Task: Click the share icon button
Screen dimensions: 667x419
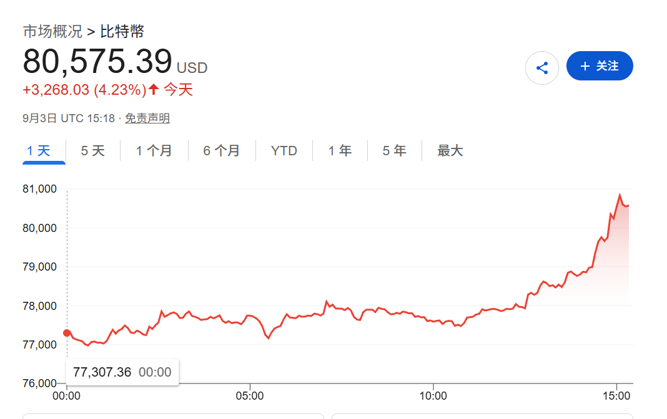Action: pyautogui.click(x=542, y=68)
